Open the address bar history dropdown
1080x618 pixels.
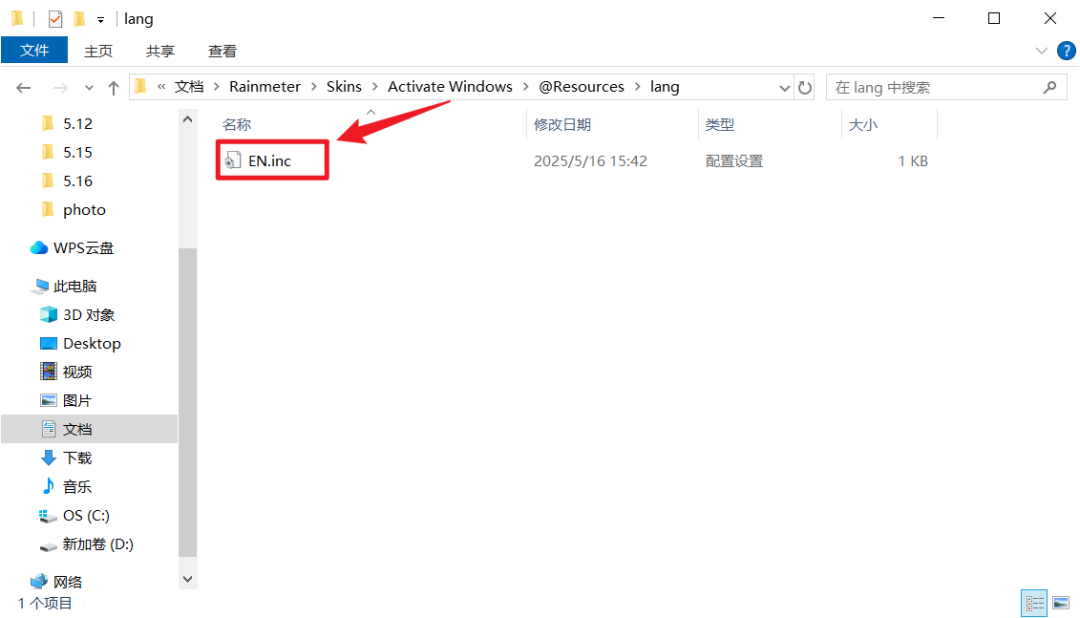(784, 87)
